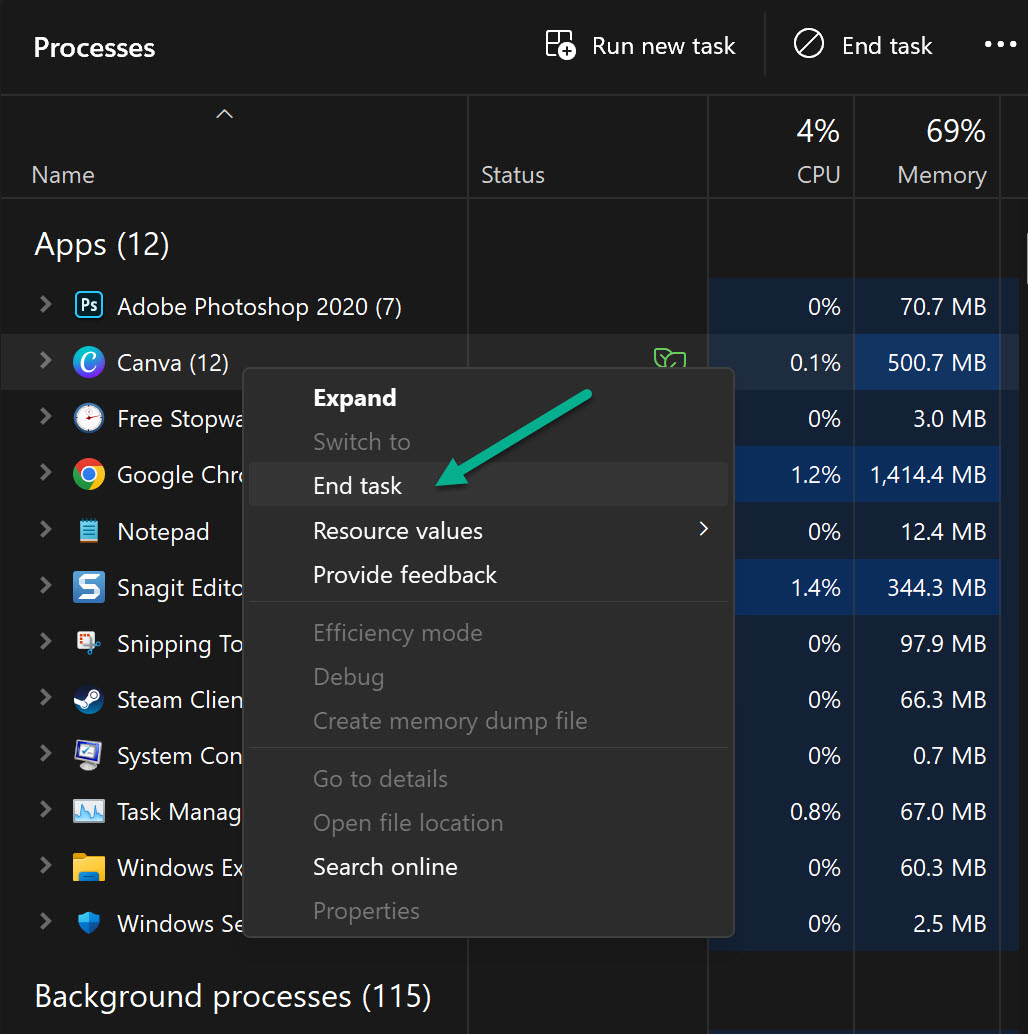Expand the Canva process group

tap(45, 361)
